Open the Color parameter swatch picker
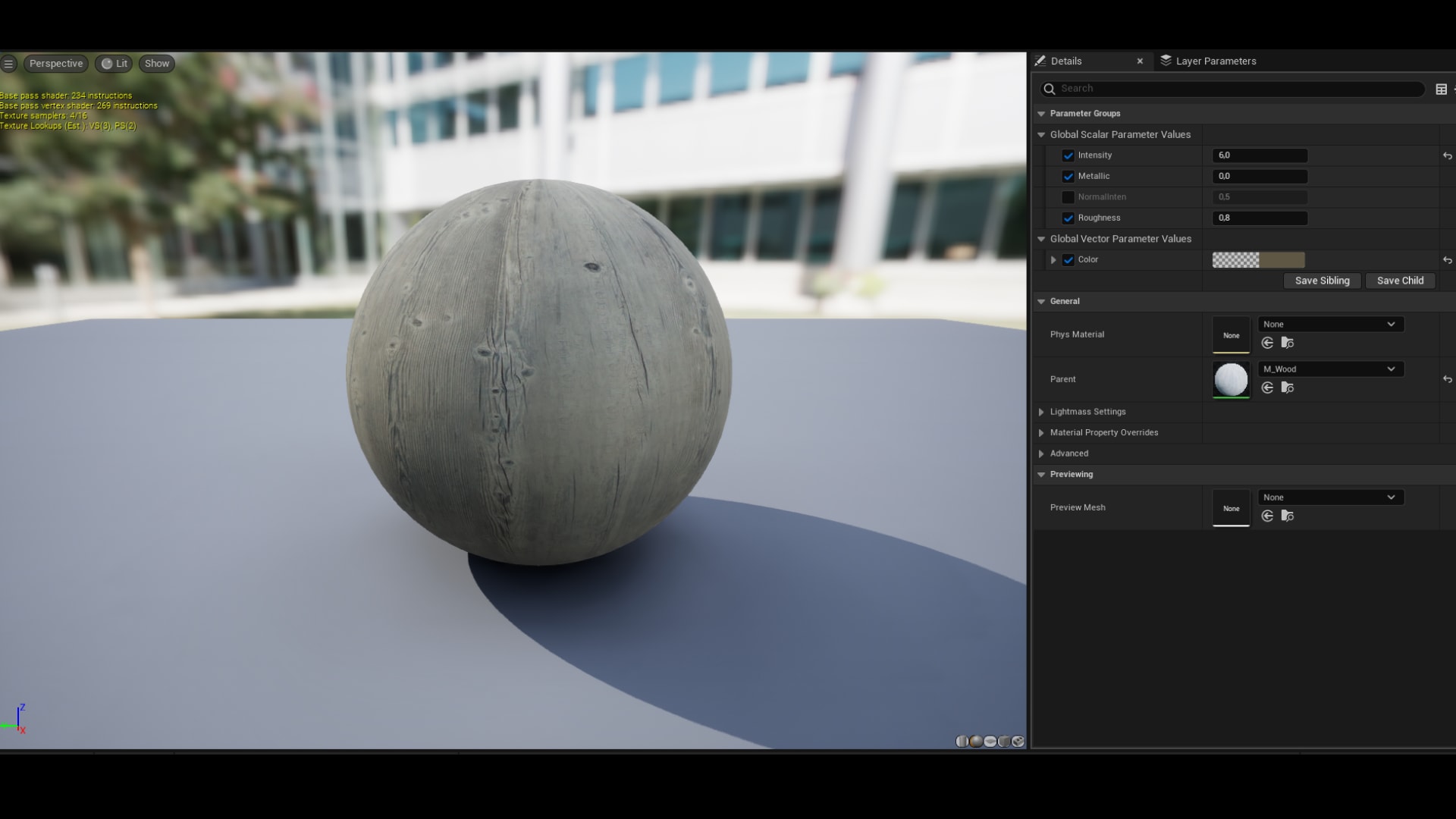Screen dimensions: 1456x819 pos(1258,260)
